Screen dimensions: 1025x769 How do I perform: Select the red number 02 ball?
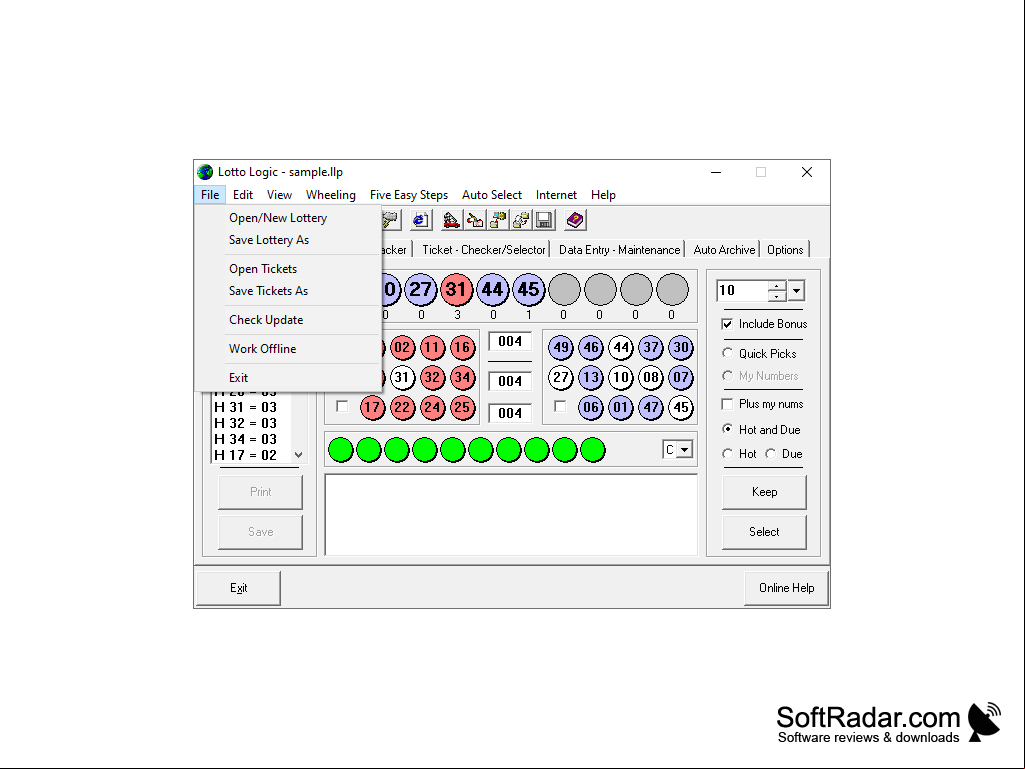402,347
